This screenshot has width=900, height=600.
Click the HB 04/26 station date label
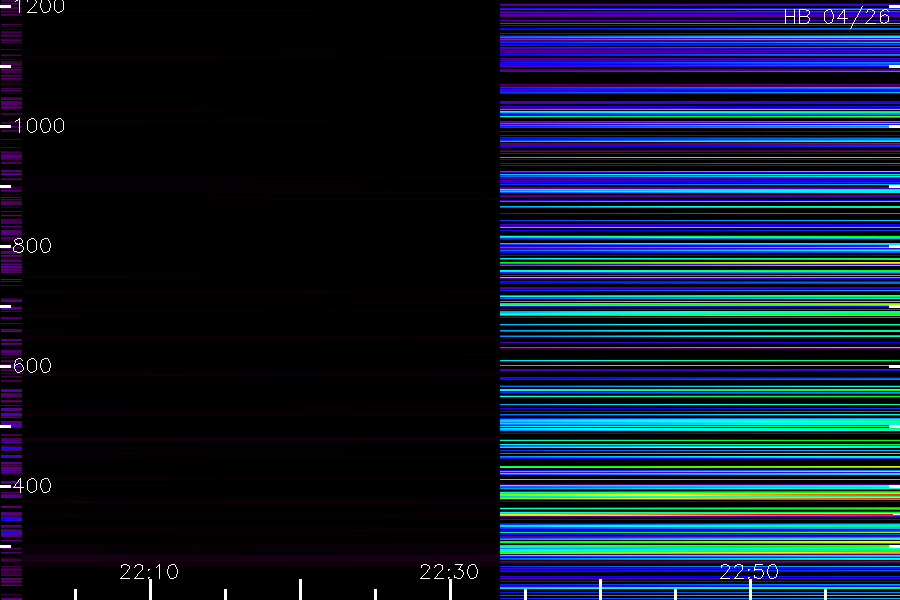[837, 17]
